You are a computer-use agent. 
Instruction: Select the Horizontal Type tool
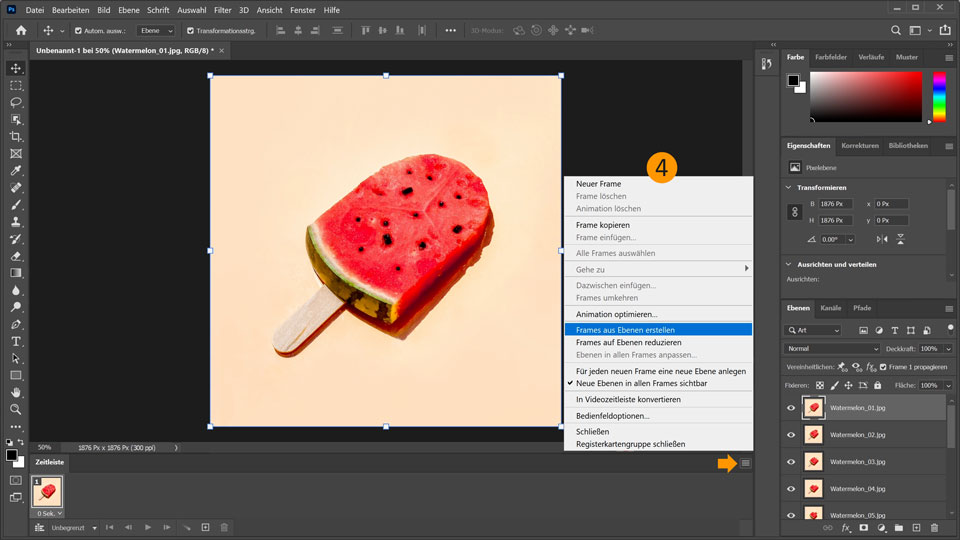[x=16, y=341]
